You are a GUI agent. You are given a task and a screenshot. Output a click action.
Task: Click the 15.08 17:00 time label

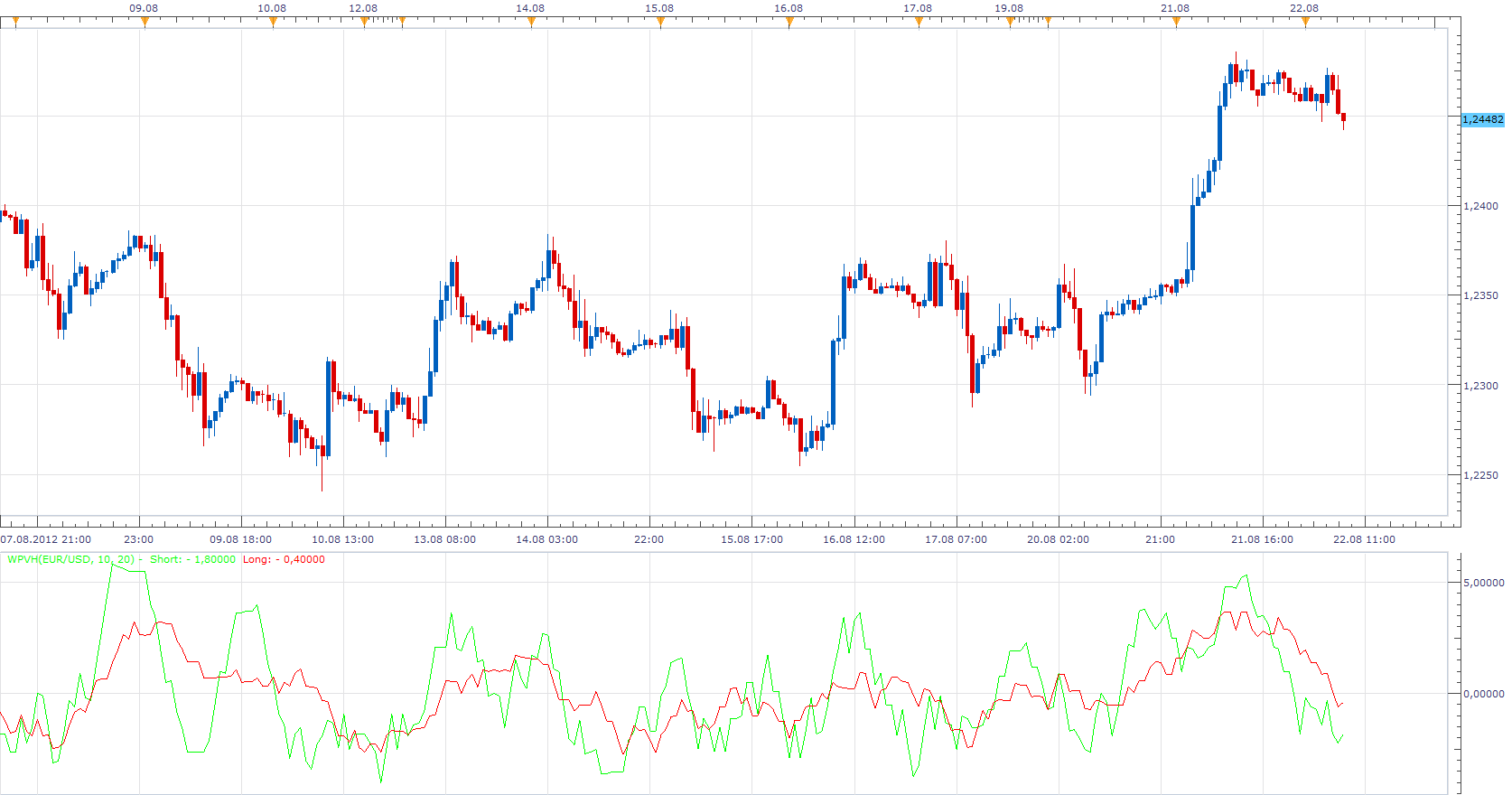click(x=751, y=539)
